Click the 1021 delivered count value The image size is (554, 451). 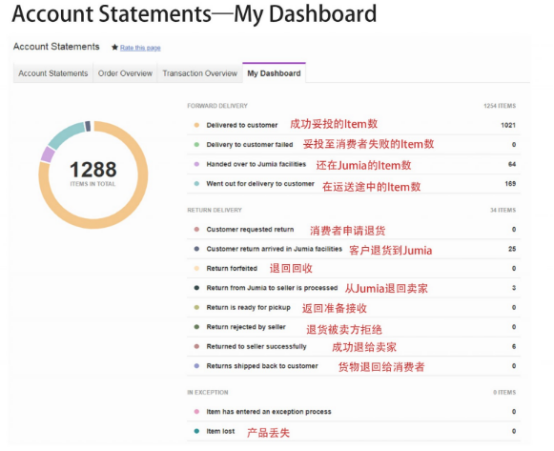(x=508, y=125)
